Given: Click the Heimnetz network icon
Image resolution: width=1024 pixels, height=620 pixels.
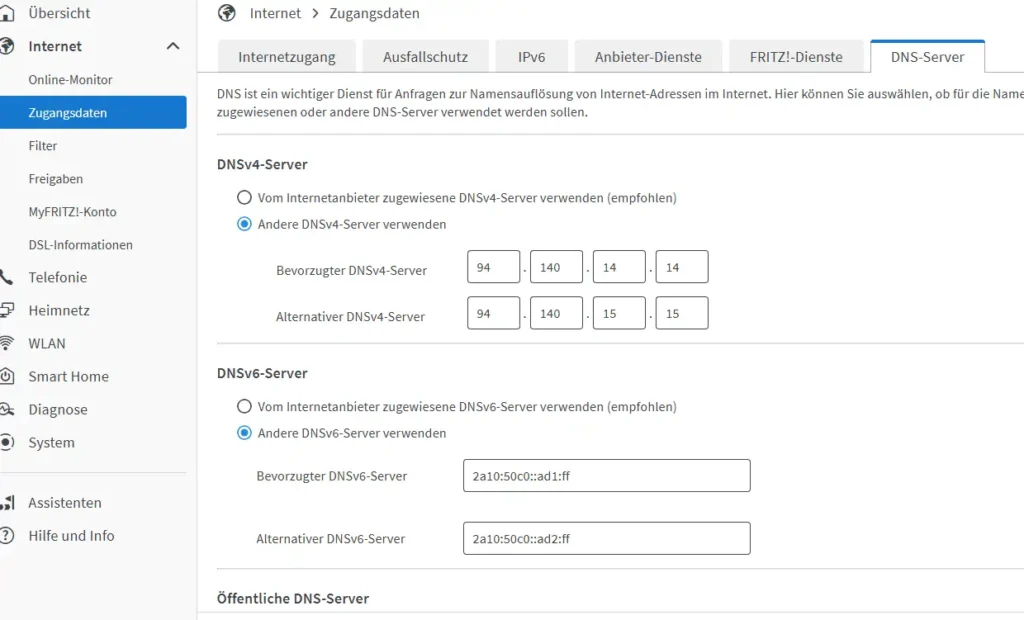Looking at the screenshot, I should pos(6,310).
